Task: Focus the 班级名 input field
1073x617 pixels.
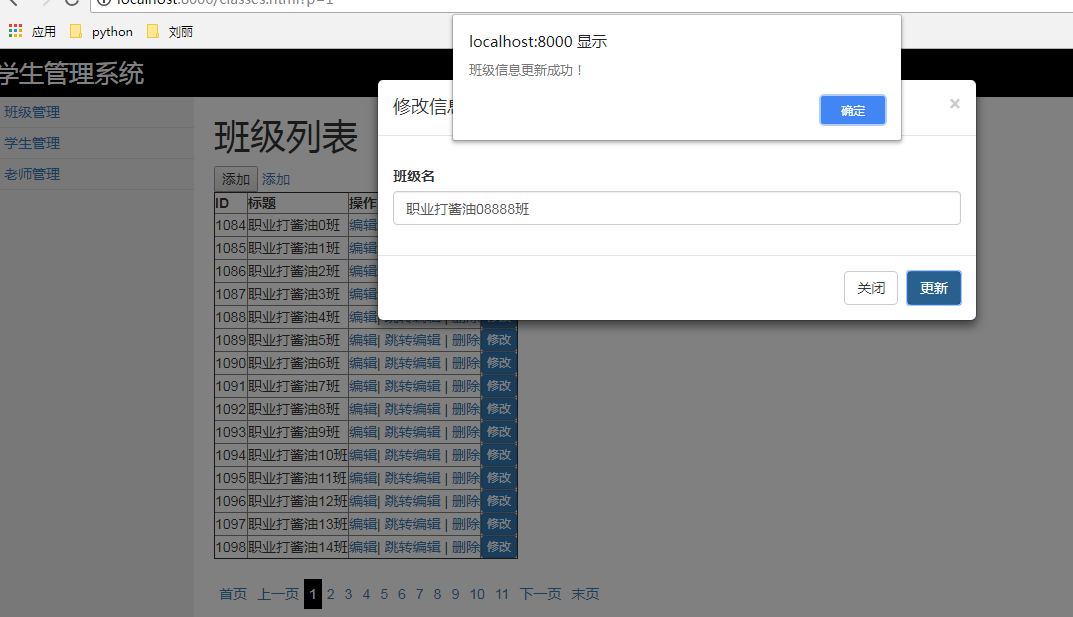Action: [677, 209]
